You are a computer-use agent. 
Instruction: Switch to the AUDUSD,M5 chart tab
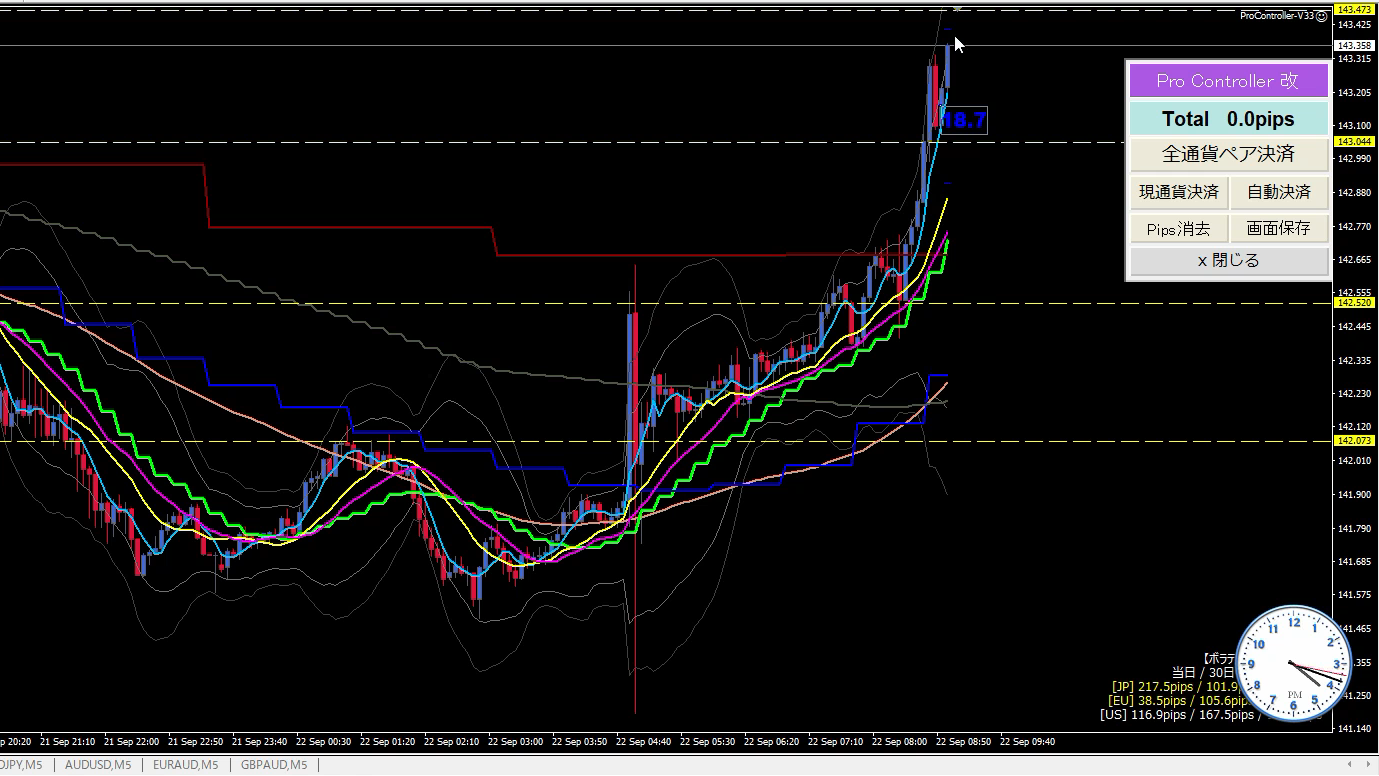coord(97,765)
